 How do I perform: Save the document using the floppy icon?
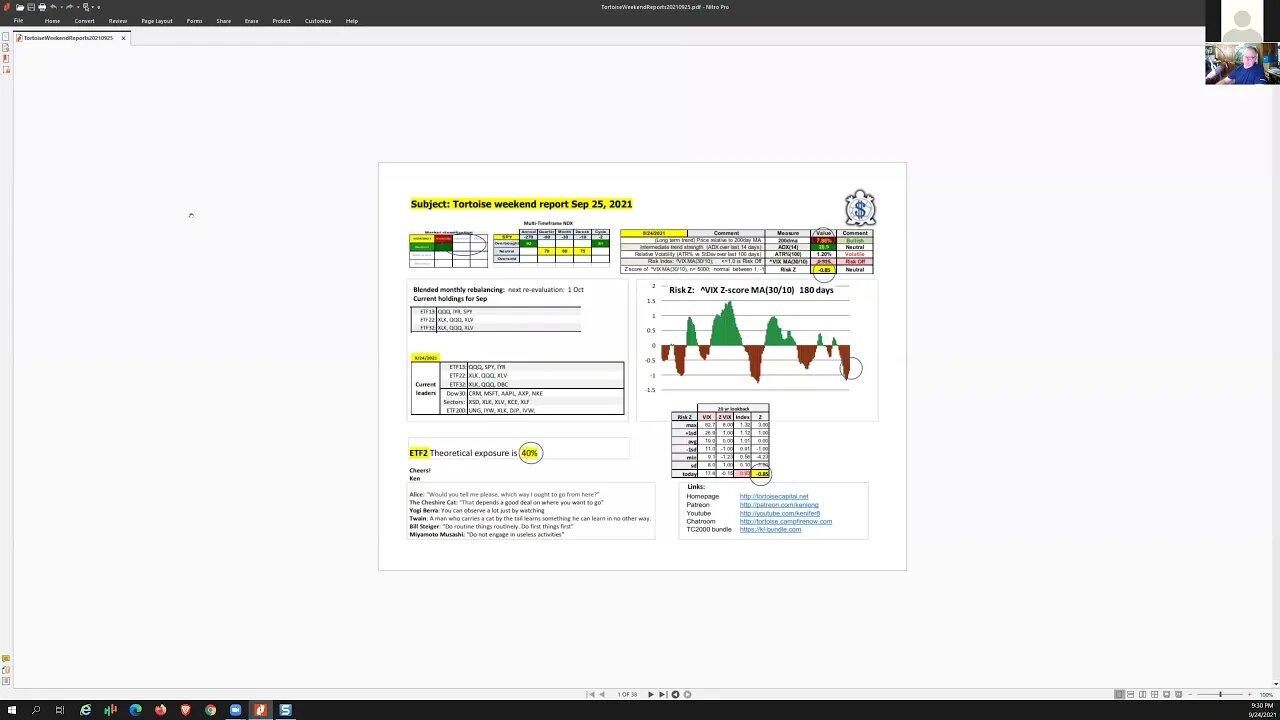pos(31,7)
